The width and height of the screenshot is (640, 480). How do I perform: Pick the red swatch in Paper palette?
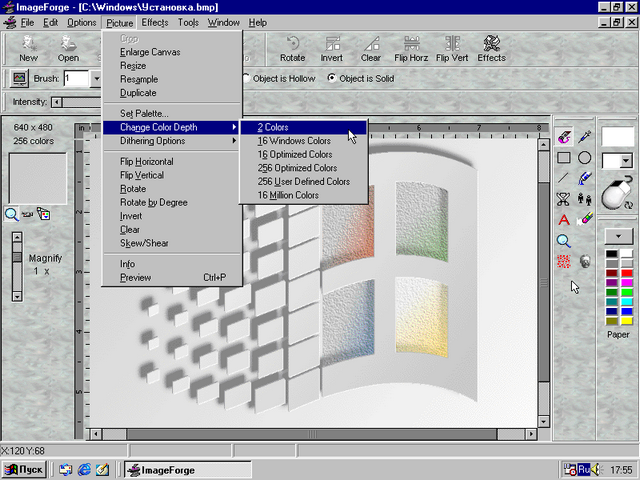(x=626, y=273)
